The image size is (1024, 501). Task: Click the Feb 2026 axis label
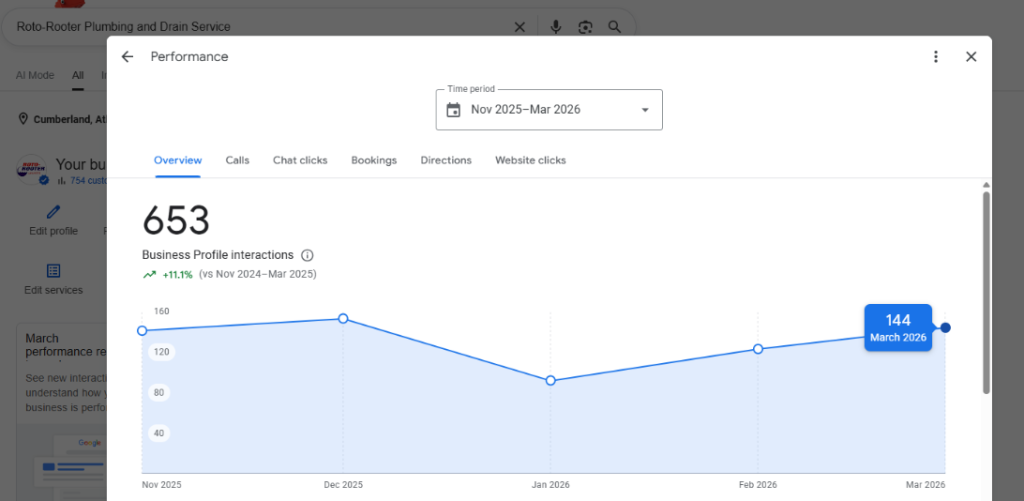(758, 485)
